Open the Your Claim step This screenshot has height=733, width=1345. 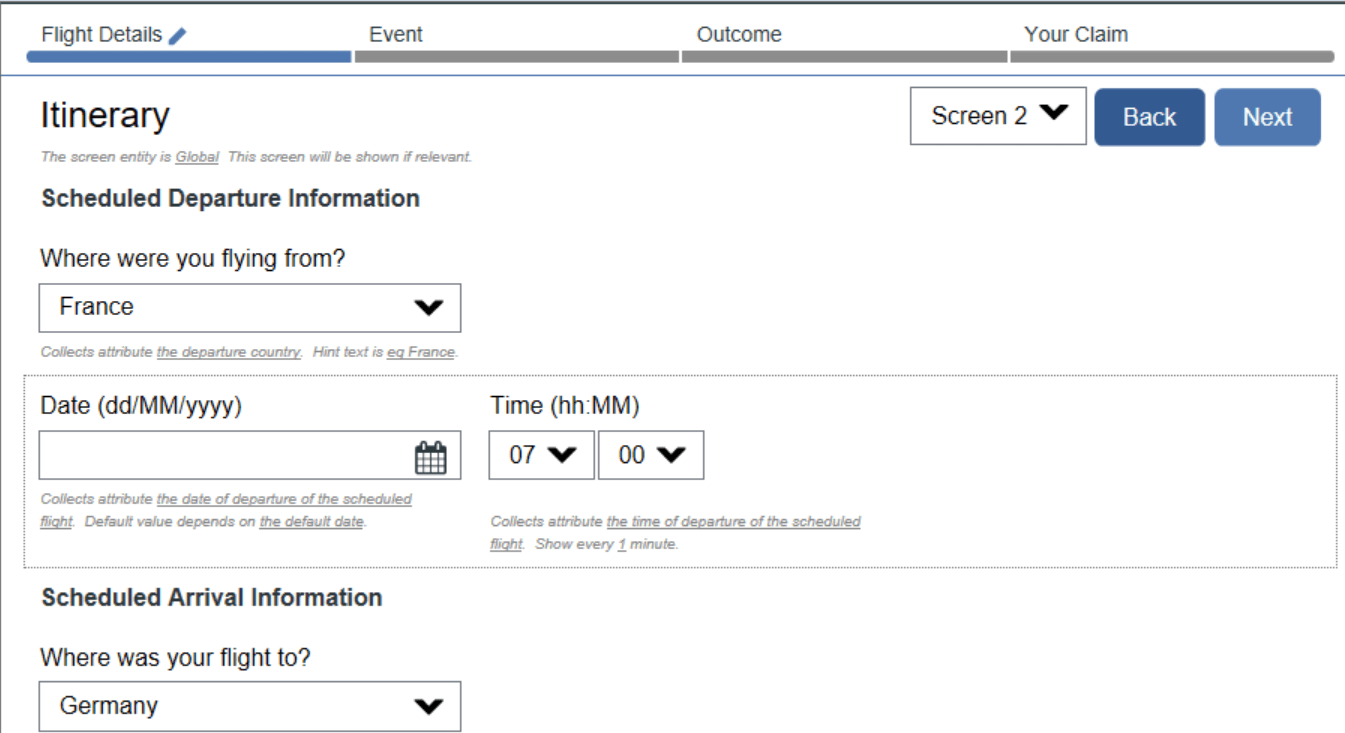pos(1075,33)
